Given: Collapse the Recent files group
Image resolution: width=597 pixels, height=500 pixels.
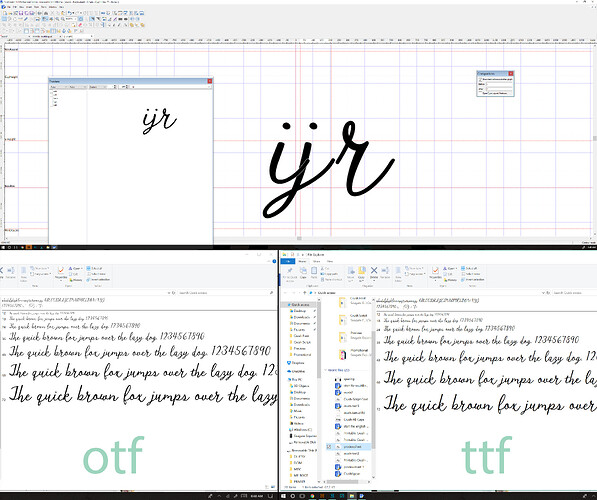Looking at the screenshot, I should pyautogui.click(x=326, y=370).
